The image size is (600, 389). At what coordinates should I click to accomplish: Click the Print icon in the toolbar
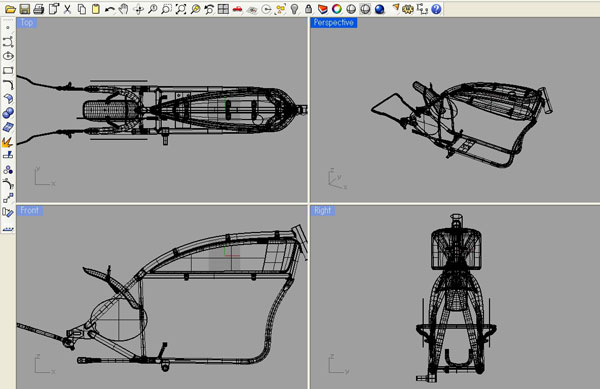coord(39,9)
